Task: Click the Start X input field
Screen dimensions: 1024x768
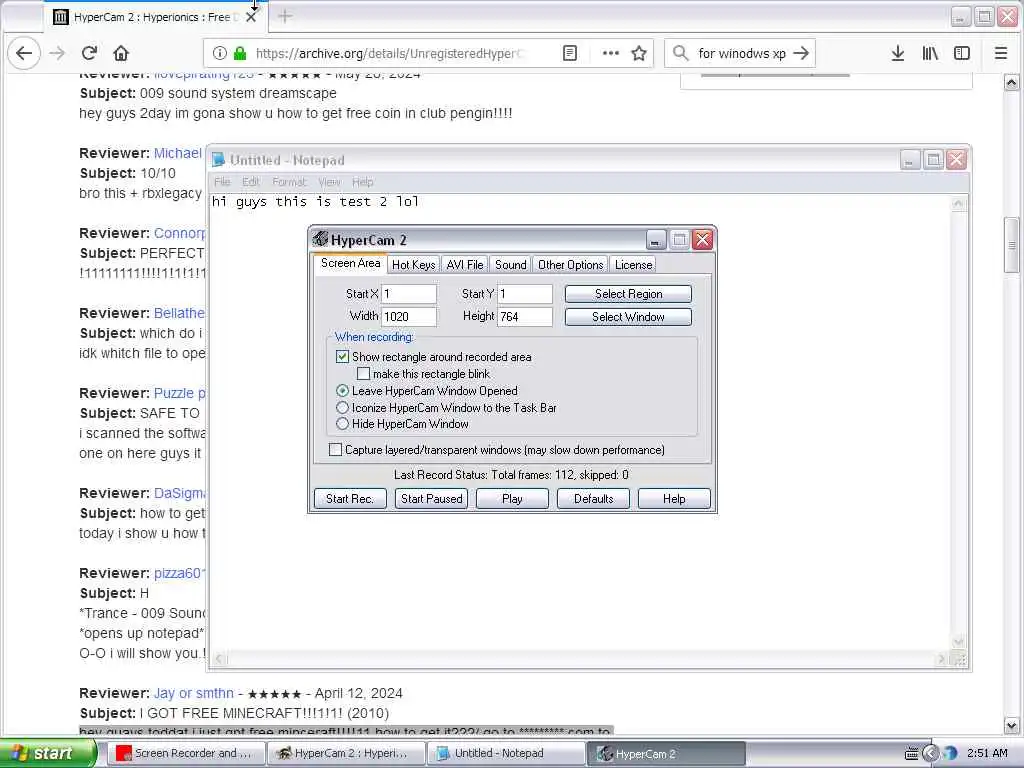Action: point(409,294)
